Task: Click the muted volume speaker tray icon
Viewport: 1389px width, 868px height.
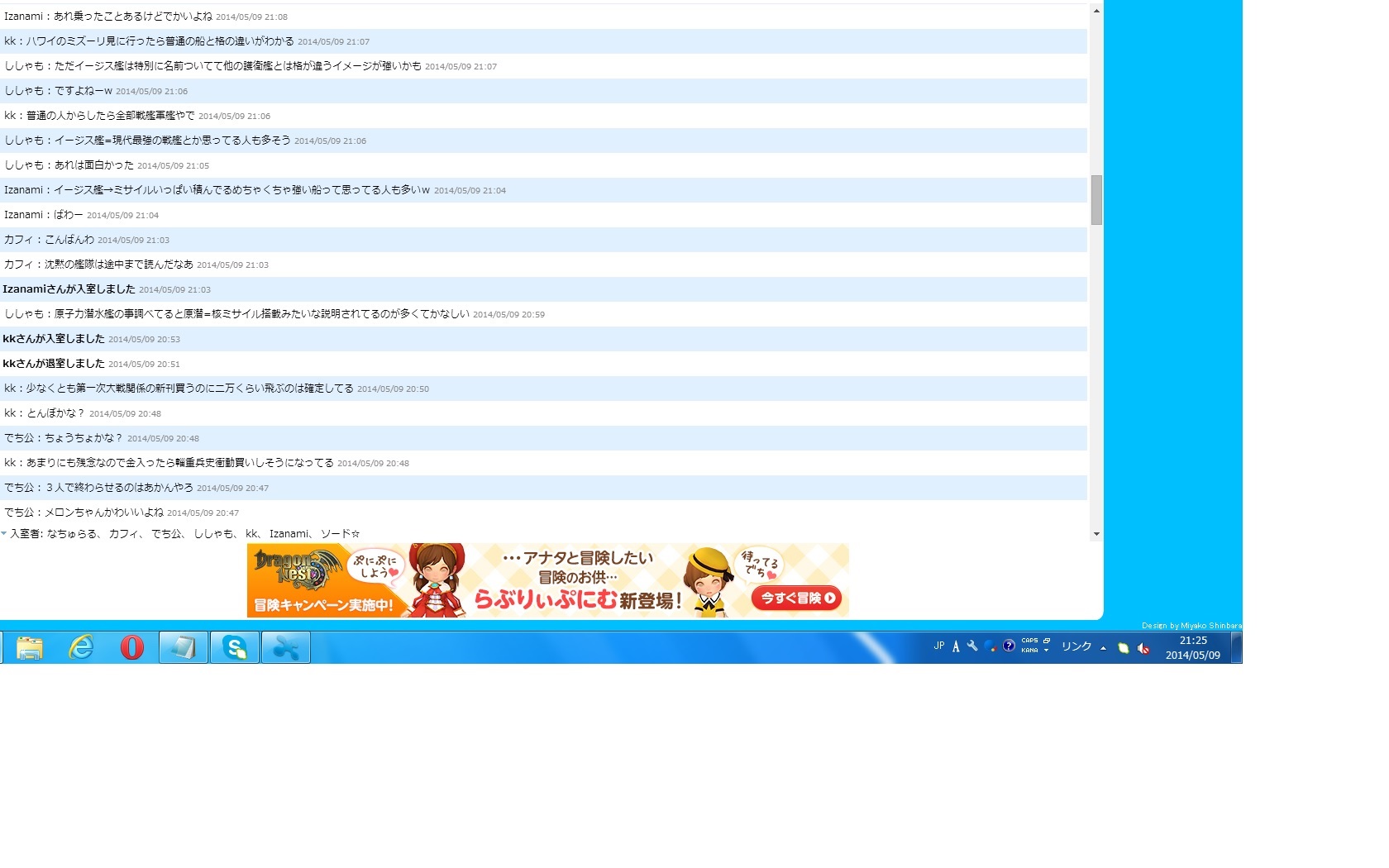Action: pyautogui.click(x=1143, y=648)
